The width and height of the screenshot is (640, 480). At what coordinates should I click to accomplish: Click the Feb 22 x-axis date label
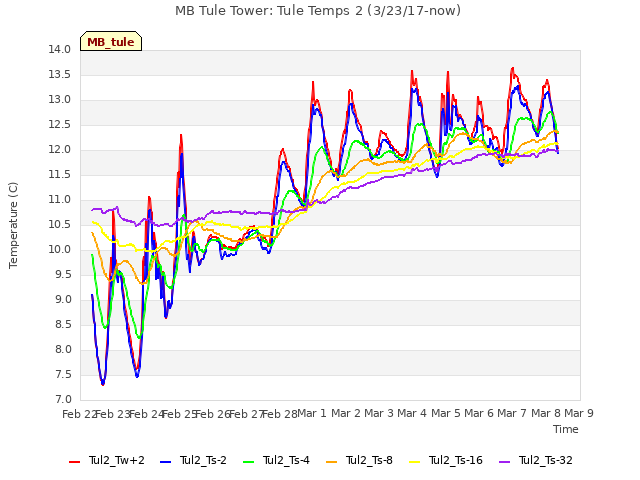[79, 414]
